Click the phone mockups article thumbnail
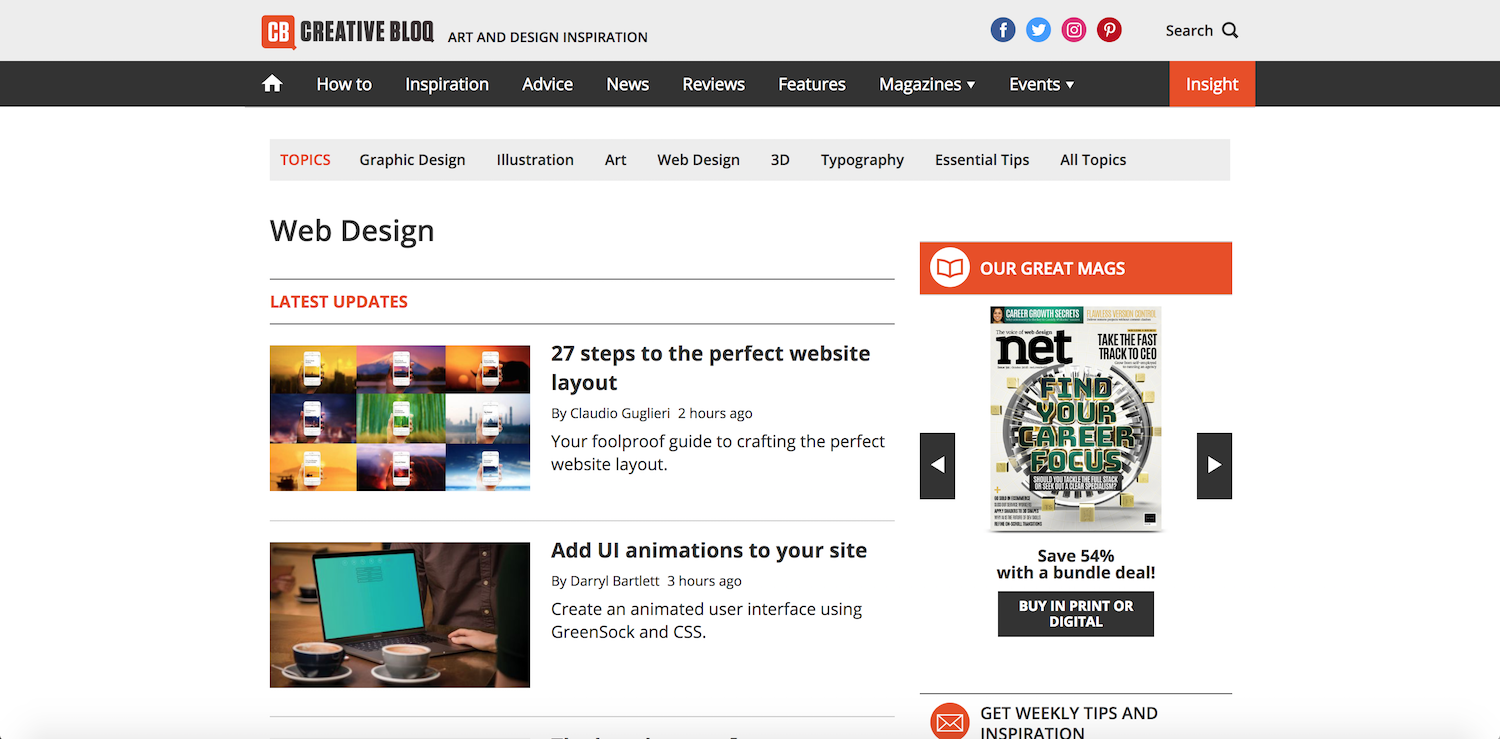Viewport: 1500px width, 739px height. click(400, 418)
